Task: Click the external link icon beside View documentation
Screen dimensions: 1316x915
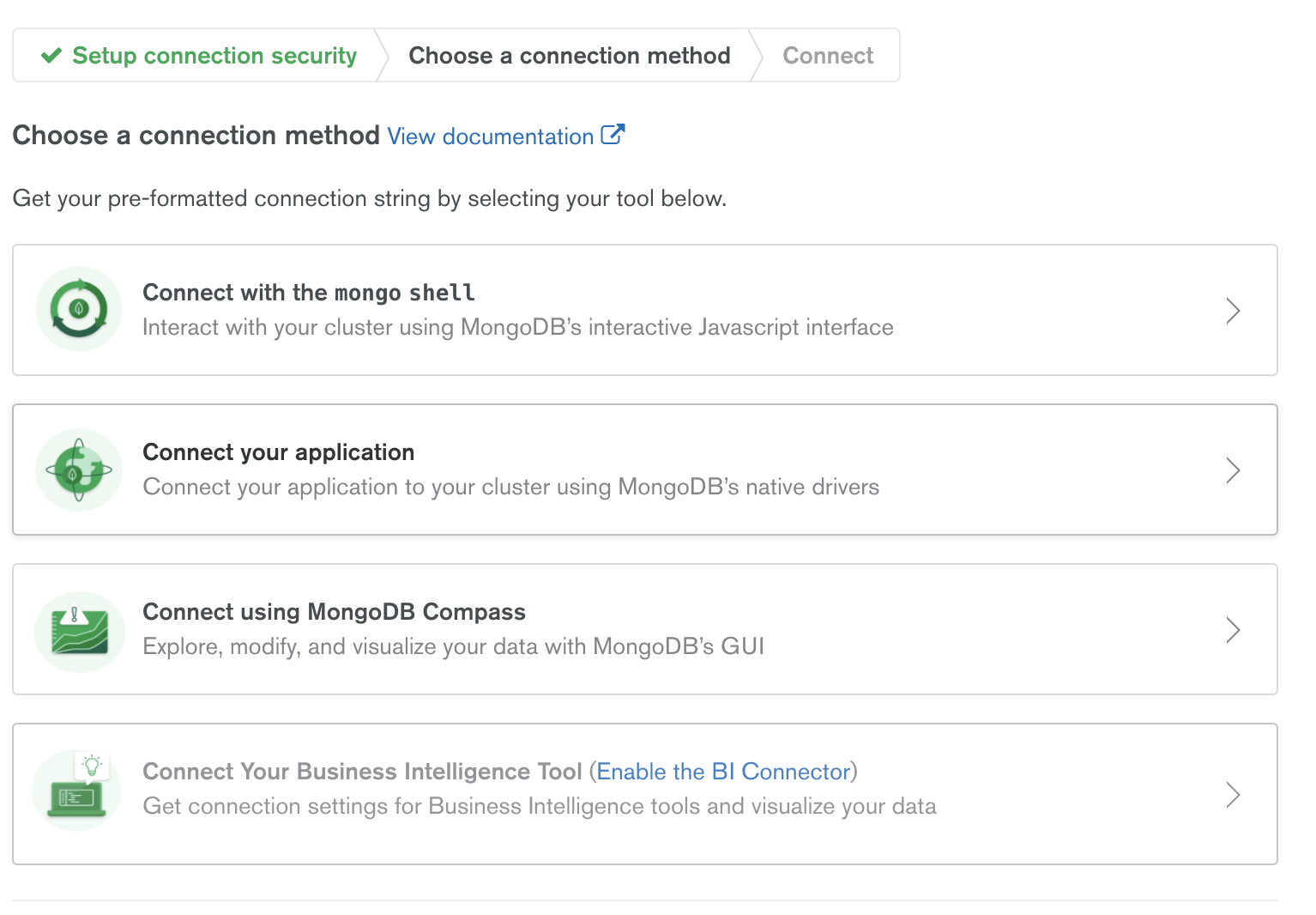Action: pos(613,135)
